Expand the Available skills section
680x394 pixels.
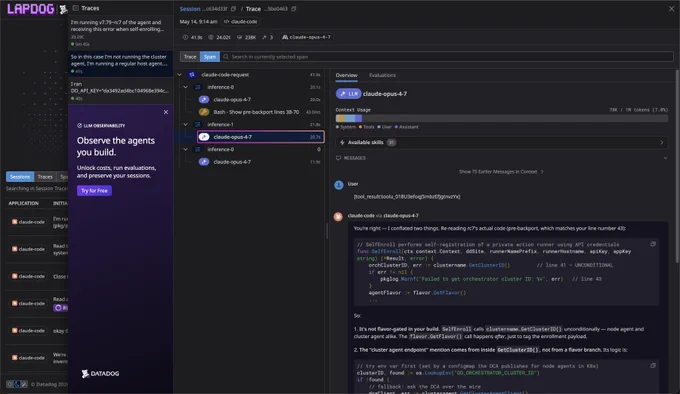click(x=502, y=143)
